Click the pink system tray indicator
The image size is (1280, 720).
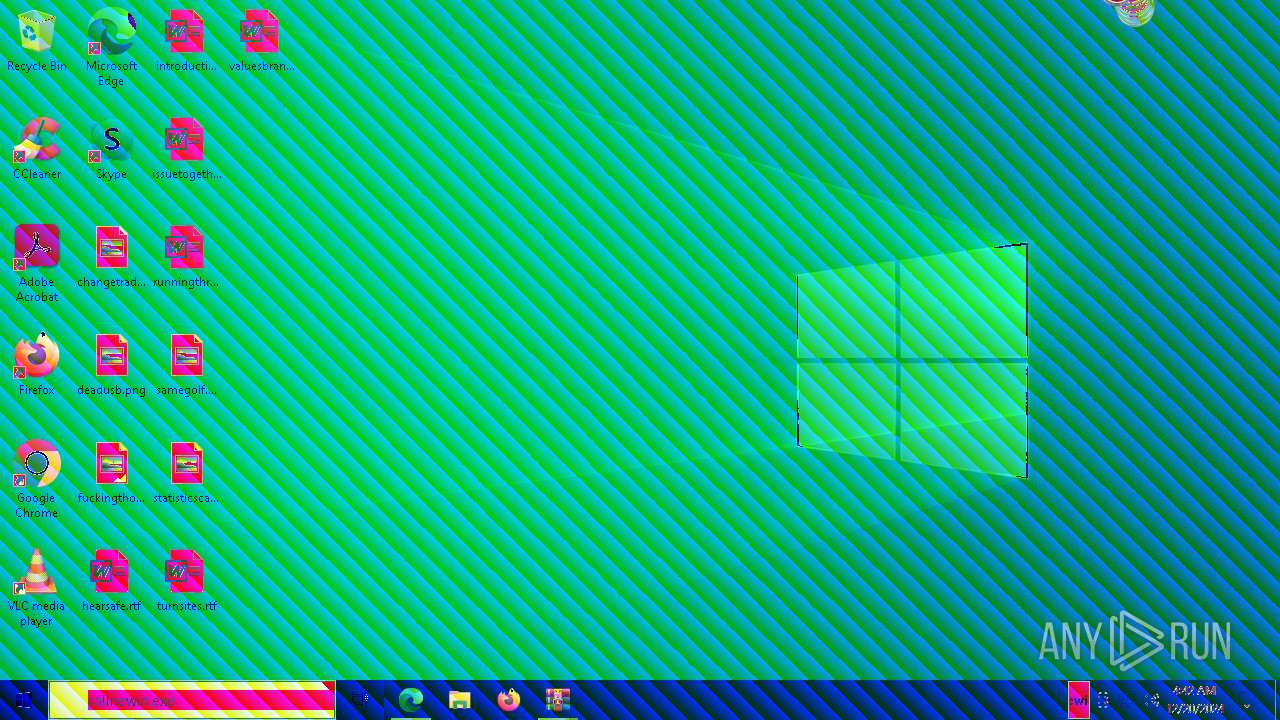coord(1078,700)
